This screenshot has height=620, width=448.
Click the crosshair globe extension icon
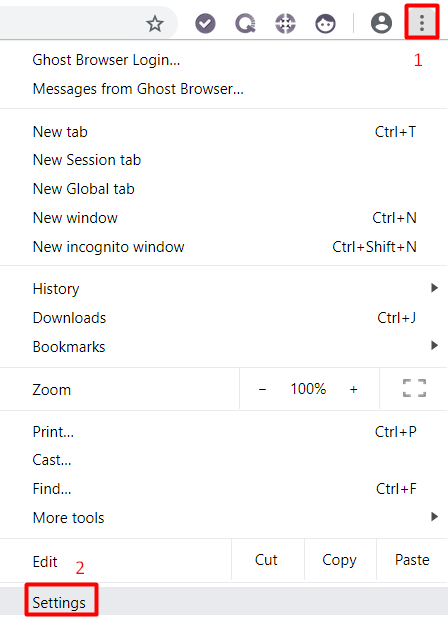[285, 23]
